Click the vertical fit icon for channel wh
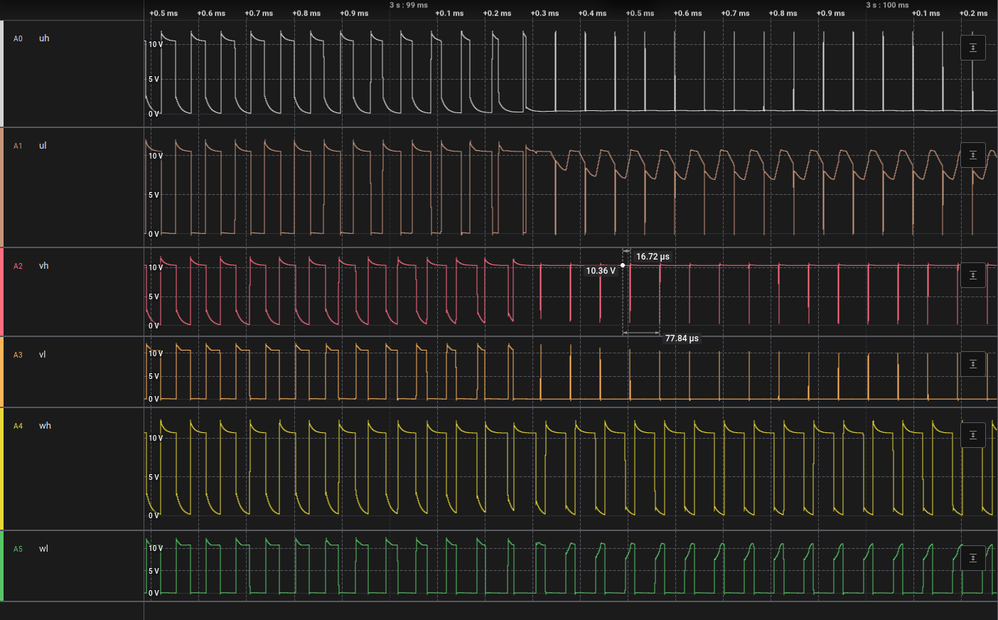Viewport: 998px width, 620px height. [973, 435]
